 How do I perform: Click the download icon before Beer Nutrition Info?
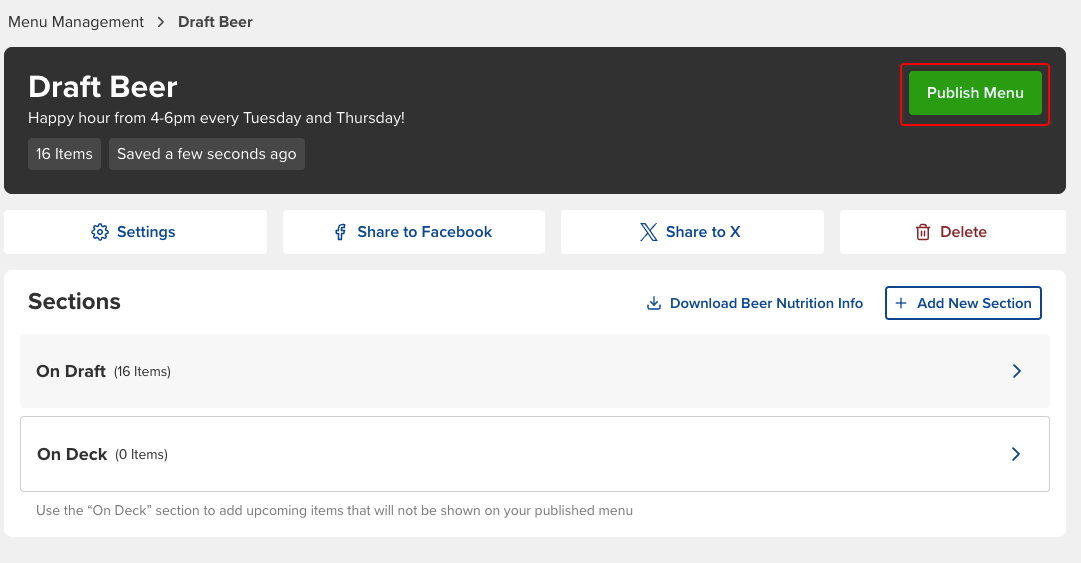654,303
